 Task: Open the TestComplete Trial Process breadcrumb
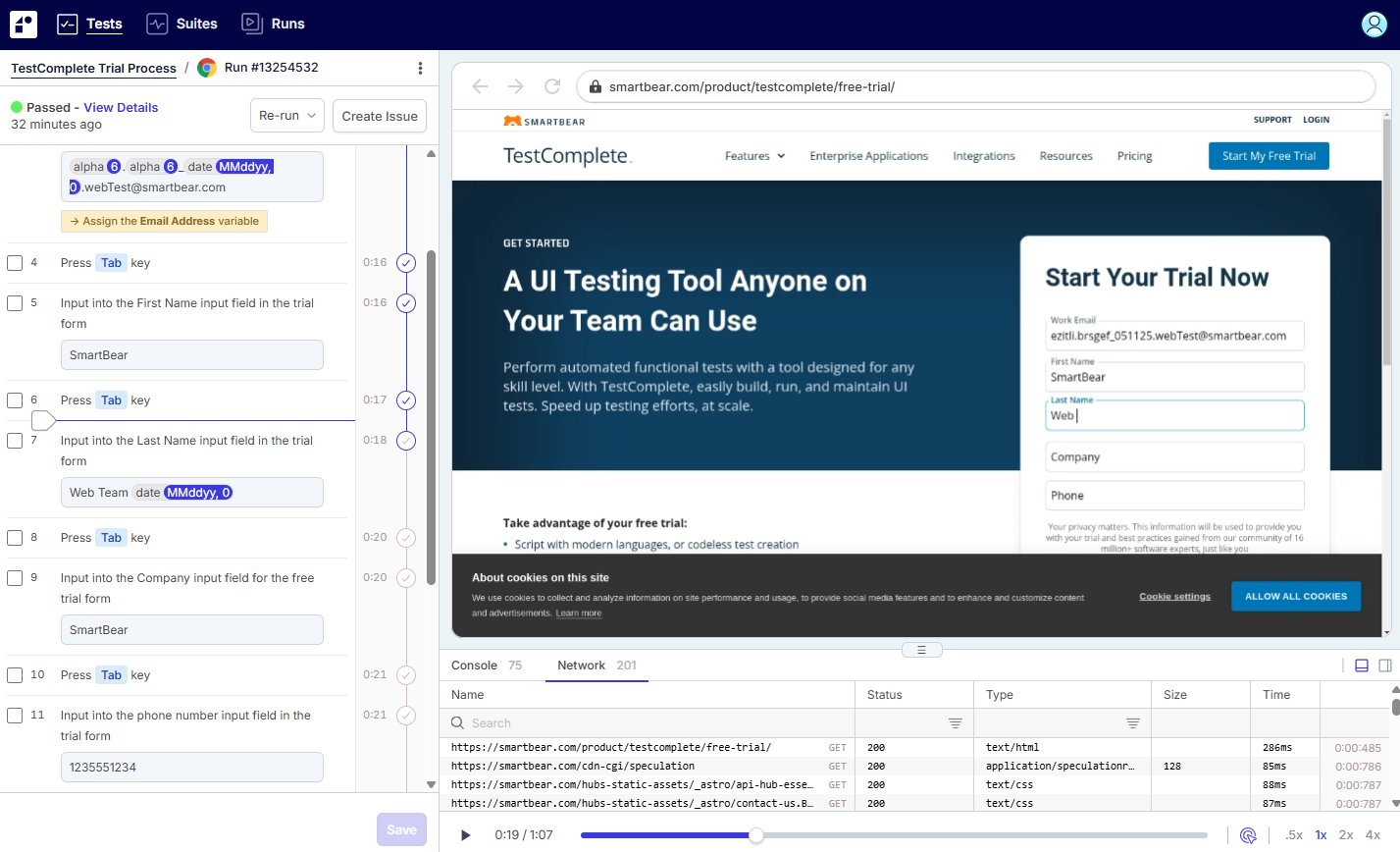pos(94,69)
